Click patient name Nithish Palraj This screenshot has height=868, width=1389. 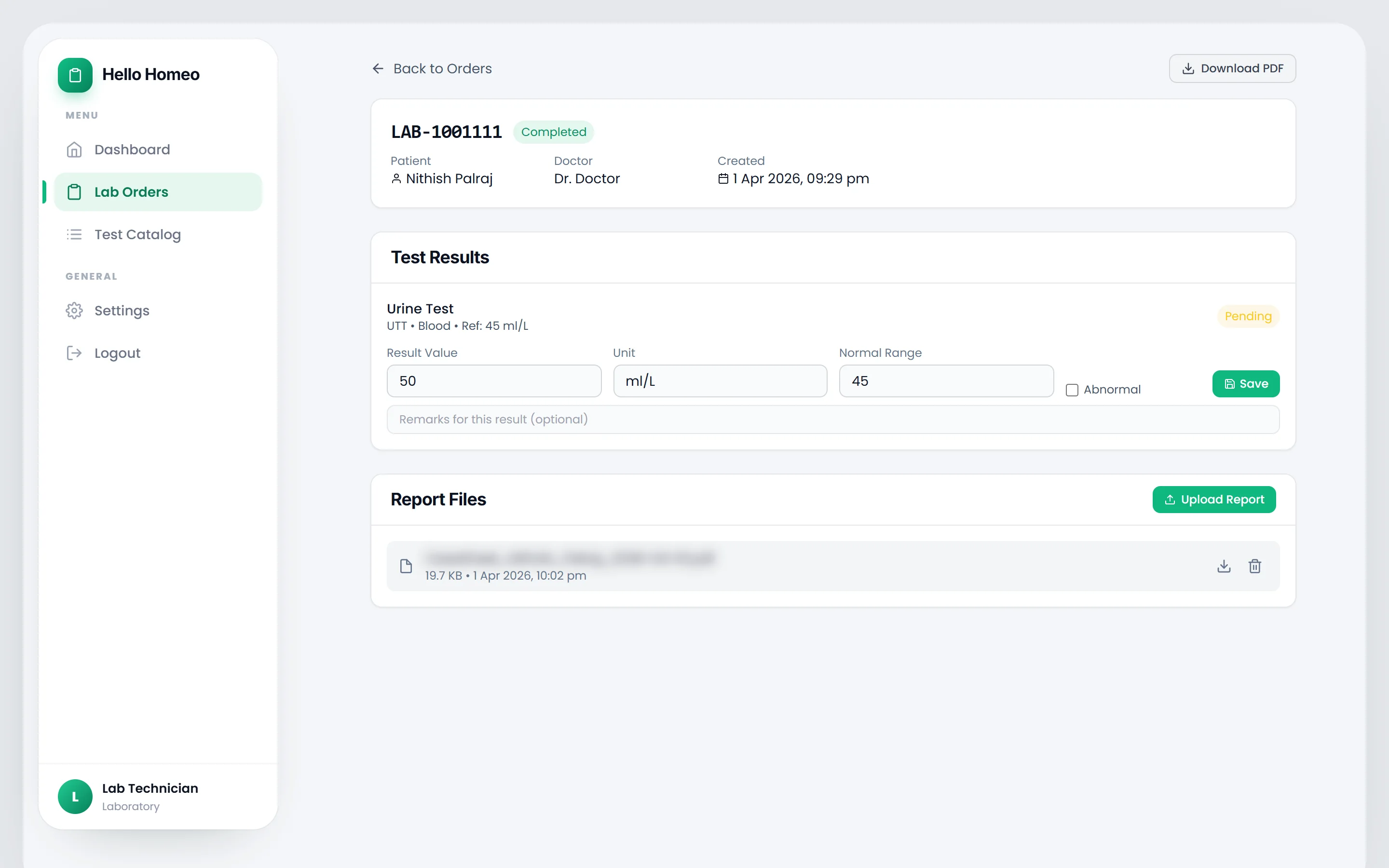(449, 178)
